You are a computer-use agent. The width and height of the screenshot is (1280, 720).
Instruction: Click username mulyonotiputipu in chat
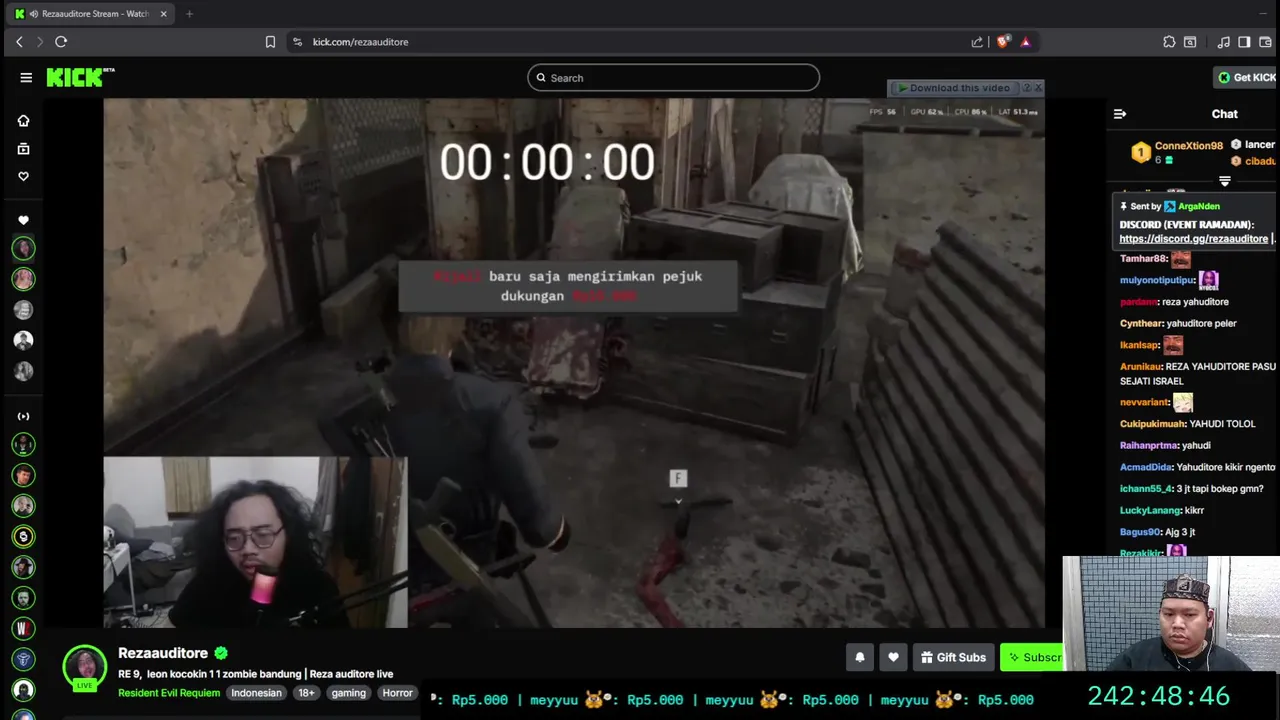[x=1157, y=280]
